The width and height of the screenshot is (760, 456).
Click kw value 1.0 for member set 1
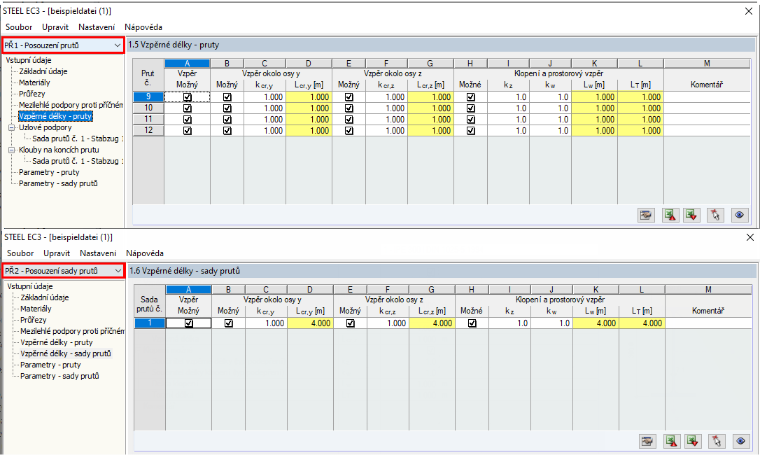pyautogui.click(x=551, y=323)
